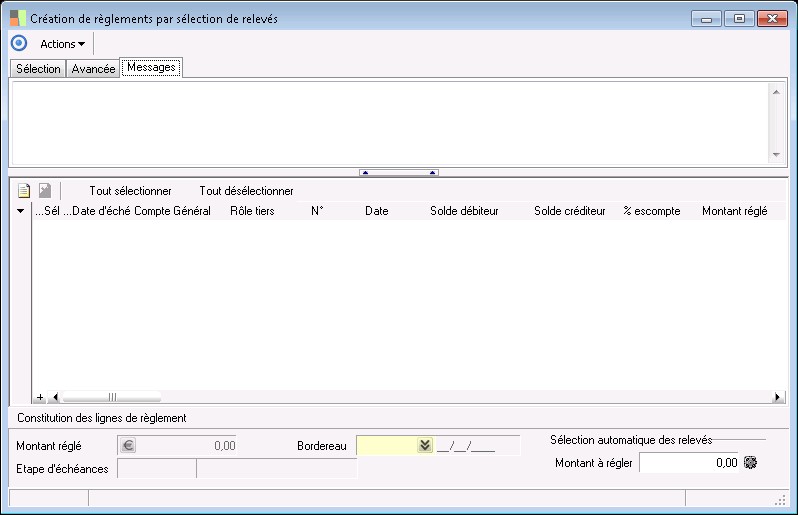Open the Actions dropdown menu
This screenshot has height=515, width=798.
point(63,44)
